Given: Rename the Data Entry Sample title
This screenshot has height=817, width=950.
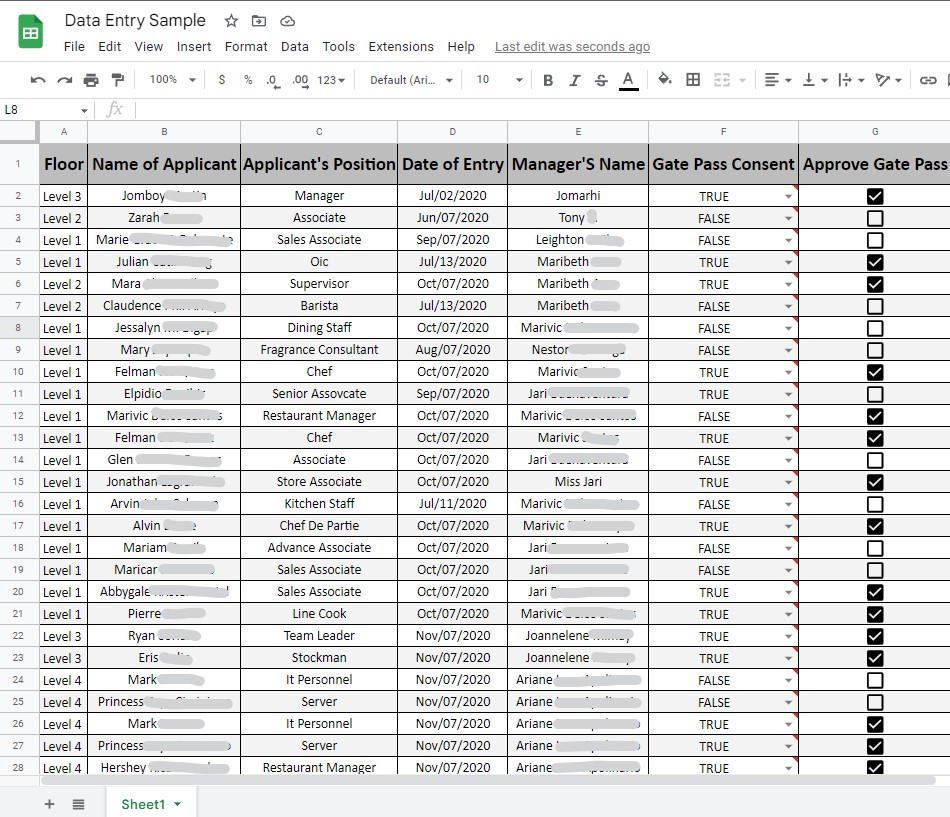Looking at the screenshot, I should (135, 21).
